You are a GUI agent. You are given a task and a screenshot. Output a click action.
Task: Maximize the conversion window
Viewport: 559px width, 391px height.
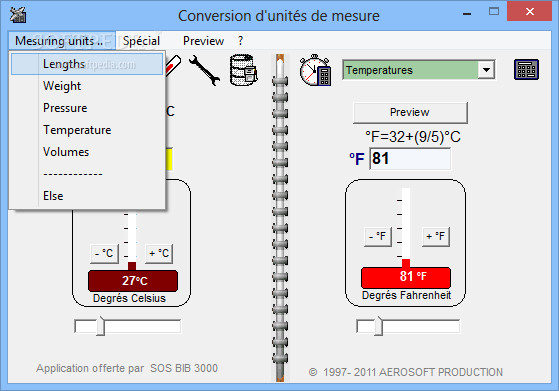click(494, 12)
